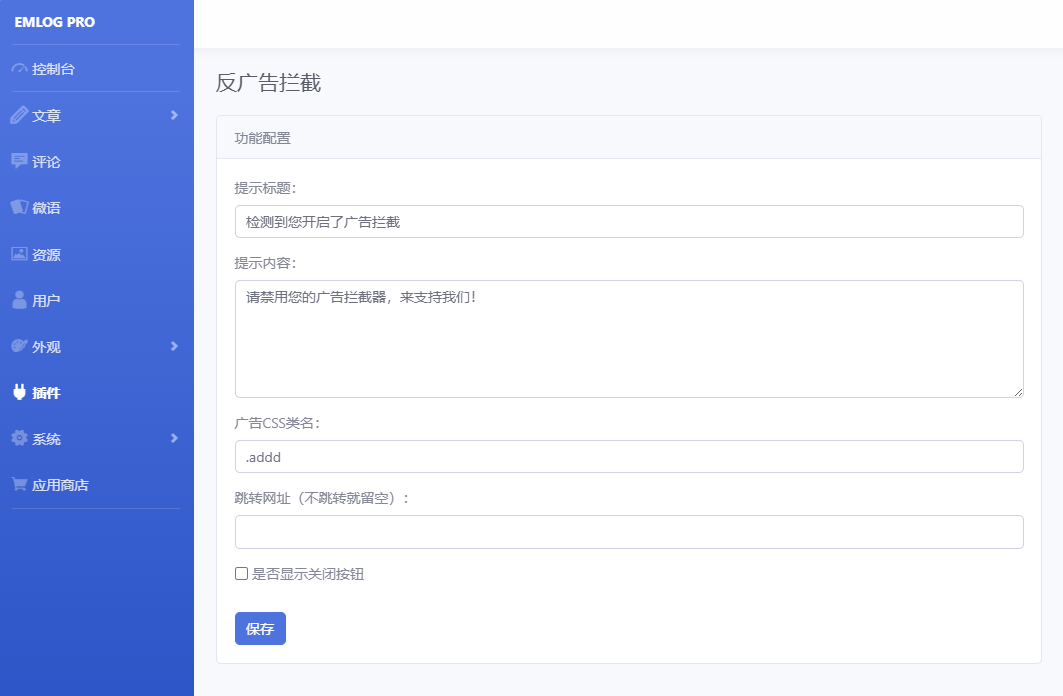
Task: Click the 评论 comment bubble icon
Action: click(19, 161)
